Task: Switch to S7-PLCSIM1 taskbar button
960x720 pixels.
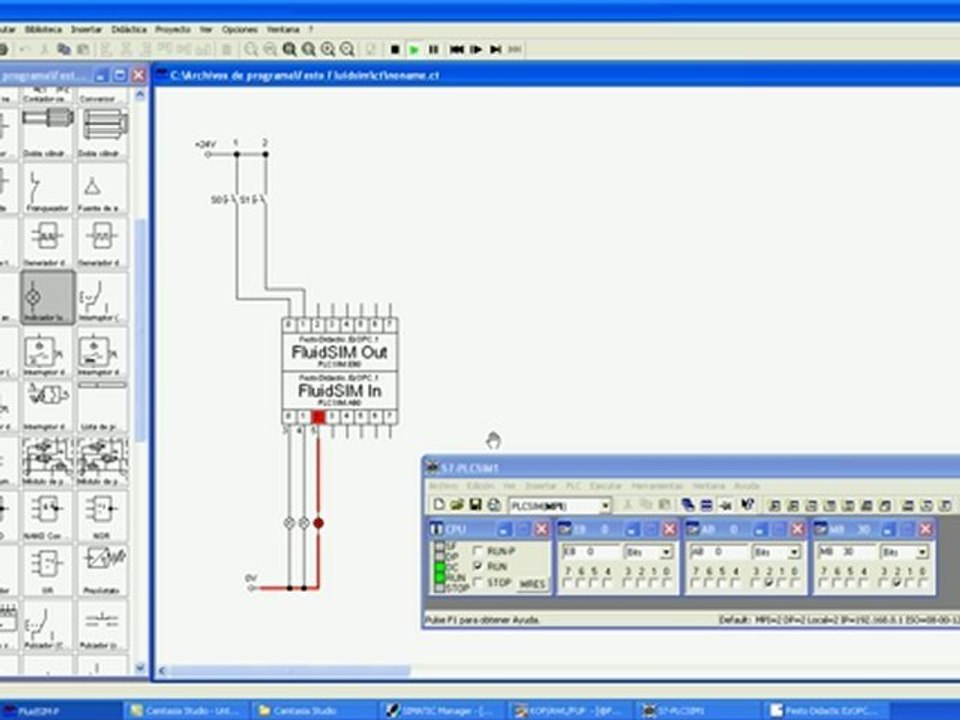Action: (x=695, y=711)
